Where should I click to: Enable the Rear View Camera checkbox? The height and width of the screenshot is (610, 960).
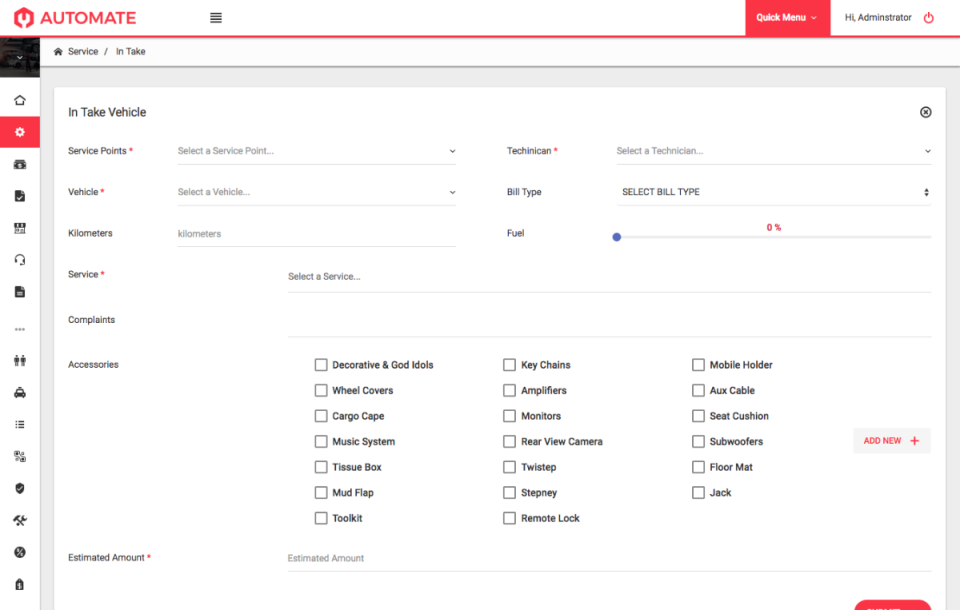[x=509, y=441]
